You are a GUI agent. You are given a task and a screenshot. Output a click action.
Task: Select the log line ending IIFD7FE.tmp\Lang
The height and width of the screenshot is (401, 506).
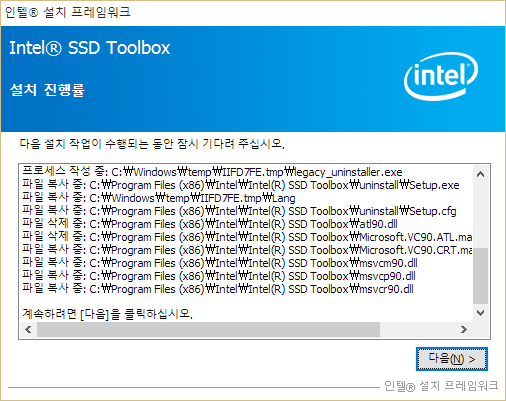[x=159, y=198]
